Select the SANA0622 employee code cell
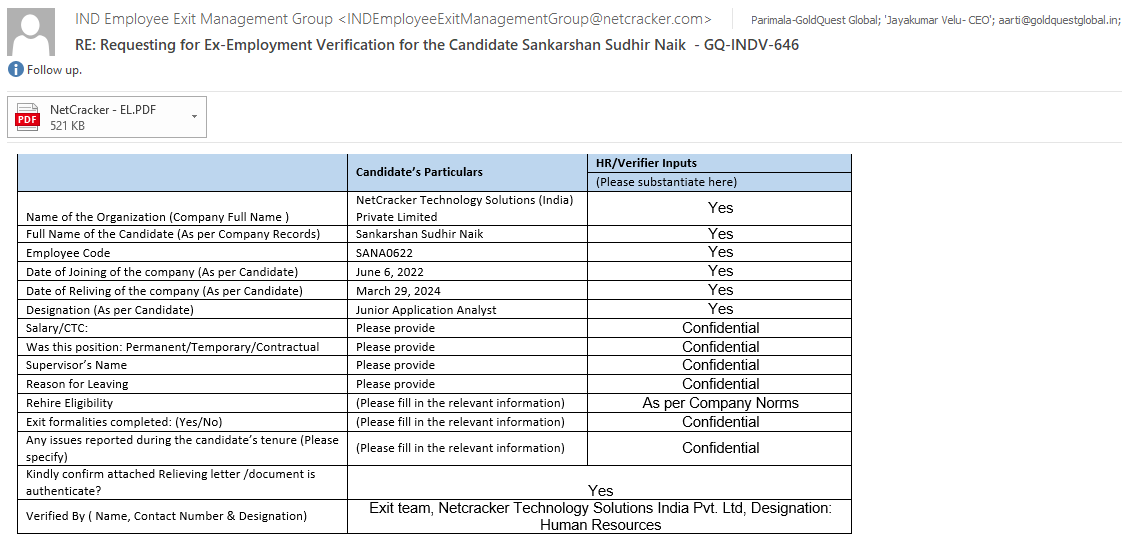 click(x=384, y=253)
